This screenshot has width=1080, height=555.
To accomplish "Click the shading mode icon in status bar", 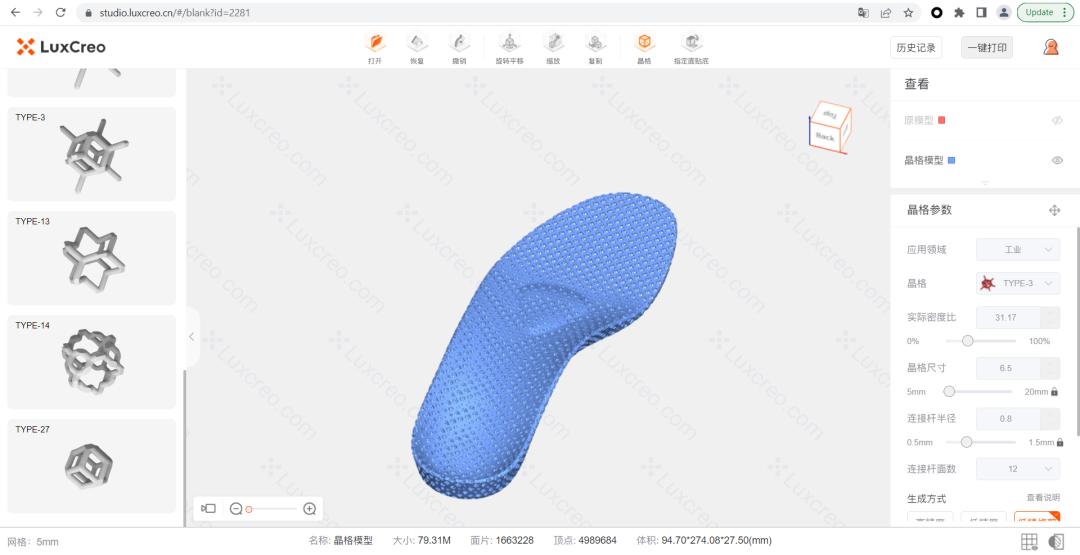I will pos(1056,541).
